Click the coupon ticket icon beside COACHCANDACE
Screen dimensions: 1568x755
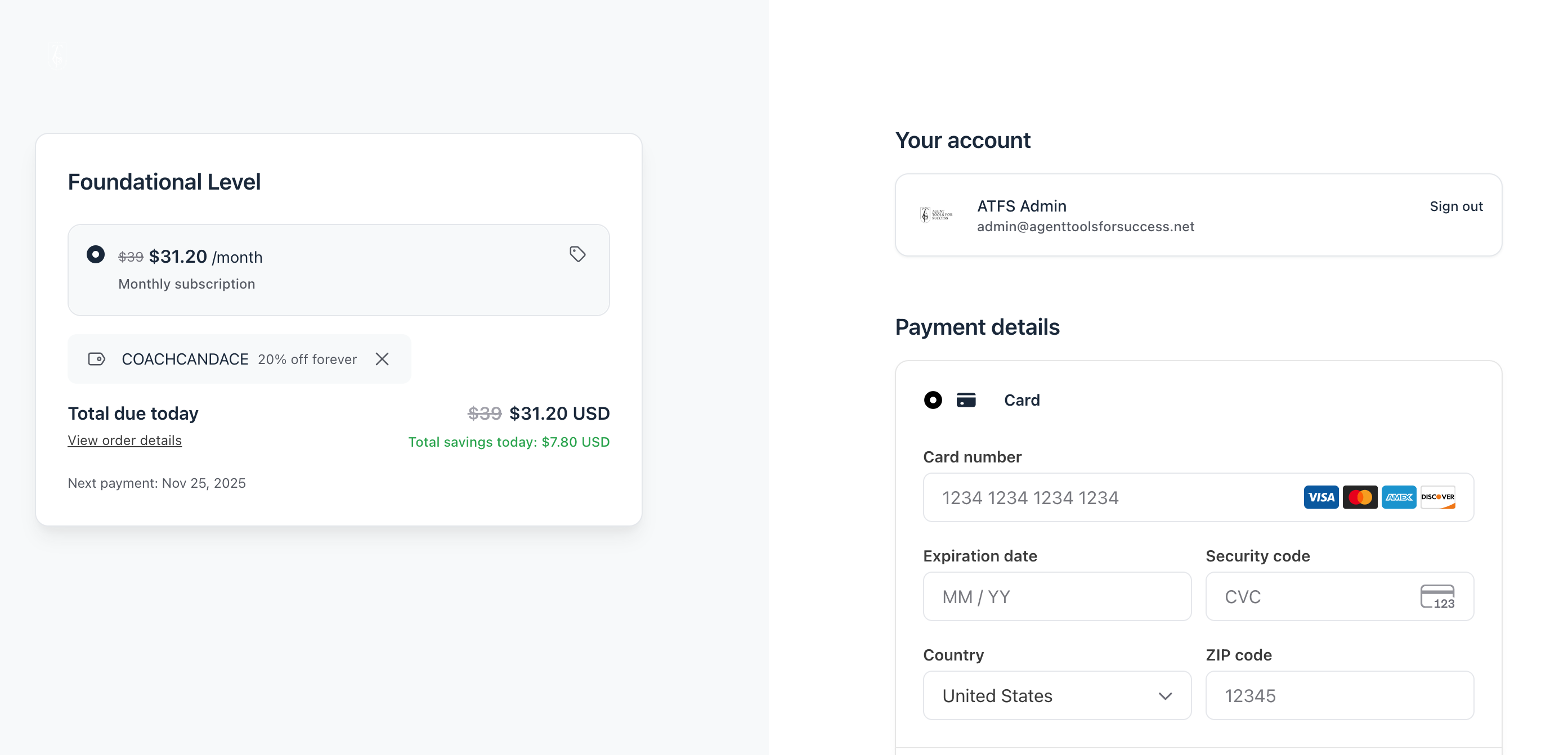tap(97, 359)
